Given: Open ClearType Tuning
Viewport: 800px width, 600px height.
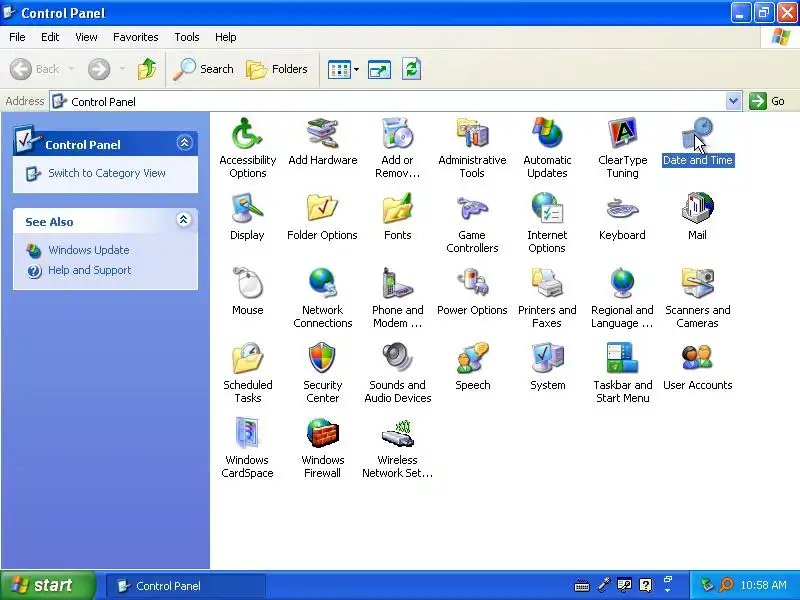Looking at the screenshot, I should point(622,148).
